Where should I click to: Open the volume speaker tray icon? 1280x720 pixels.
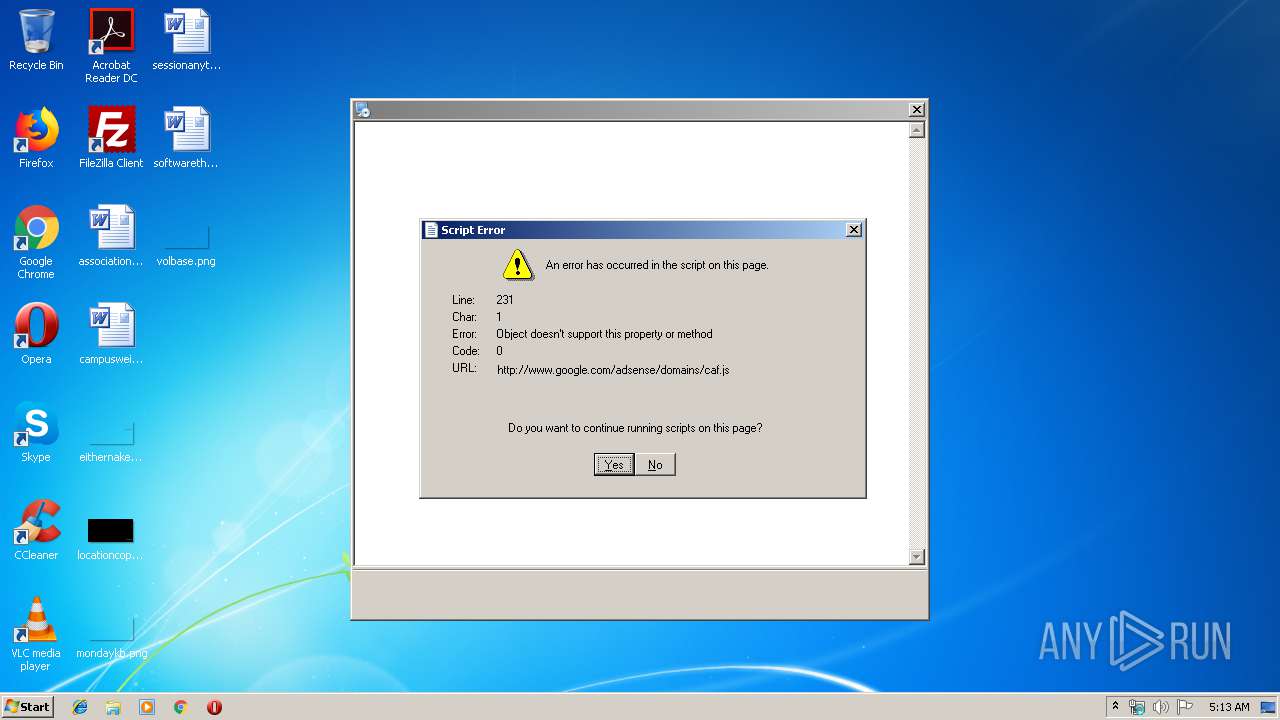point(1160,707)
